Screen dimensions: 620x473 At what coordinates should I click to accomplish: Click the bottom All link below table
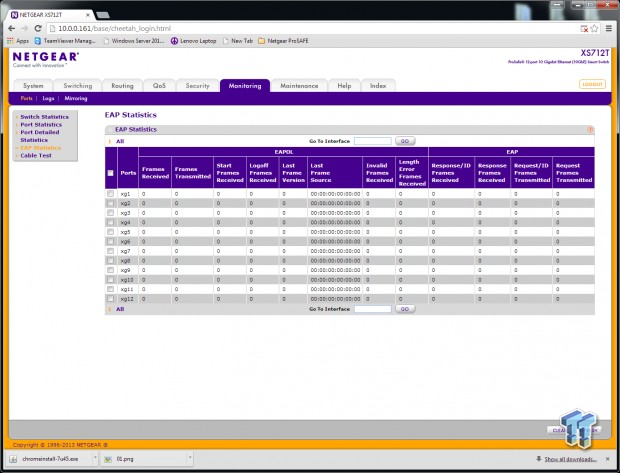point(120,309)
